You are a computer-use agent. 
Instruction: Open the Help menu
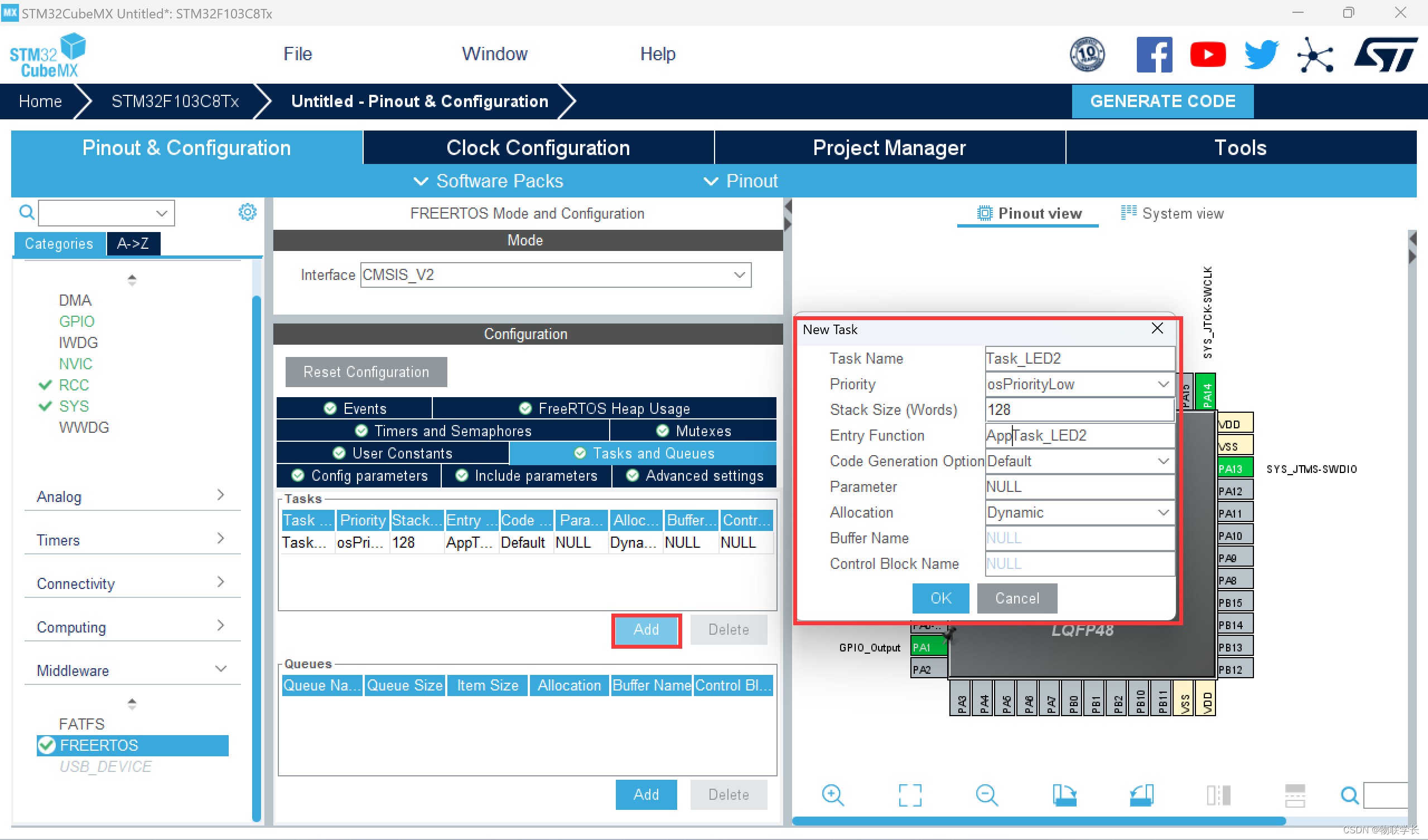pos(657,54)
